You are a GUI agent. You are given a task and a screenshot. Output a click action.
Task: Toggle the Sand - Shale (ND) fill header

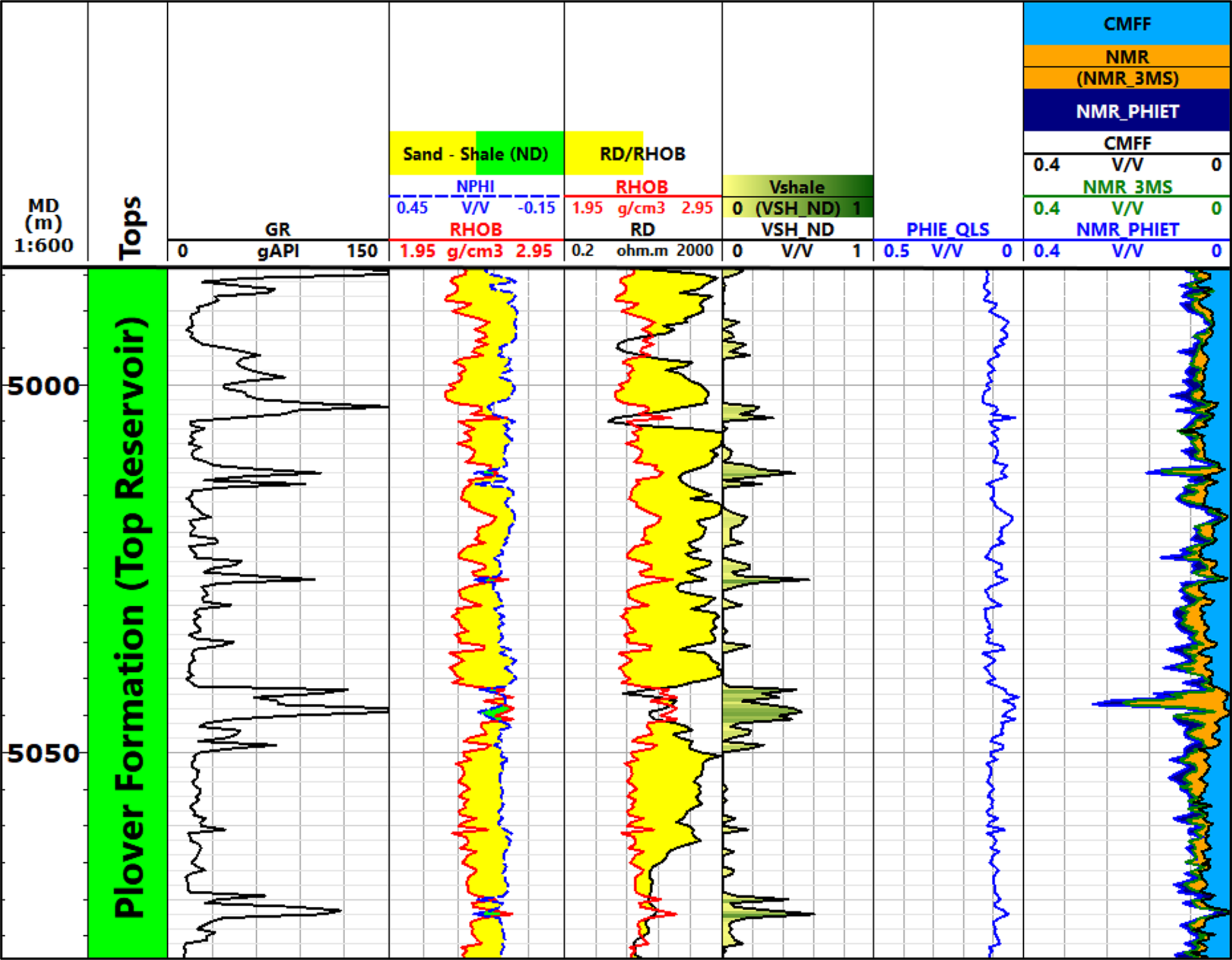click(x=476, y=154)
